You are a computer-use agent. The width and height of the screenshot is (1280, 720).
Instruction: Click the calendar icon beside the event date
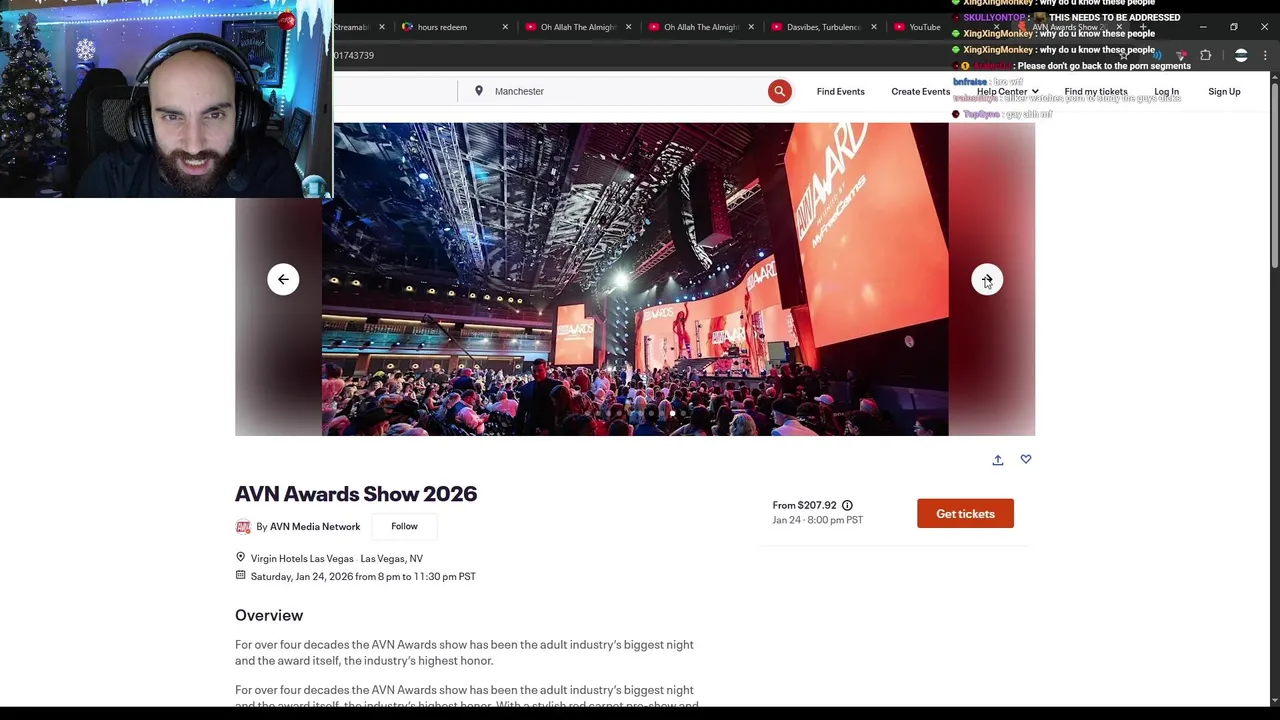(240, 575)
